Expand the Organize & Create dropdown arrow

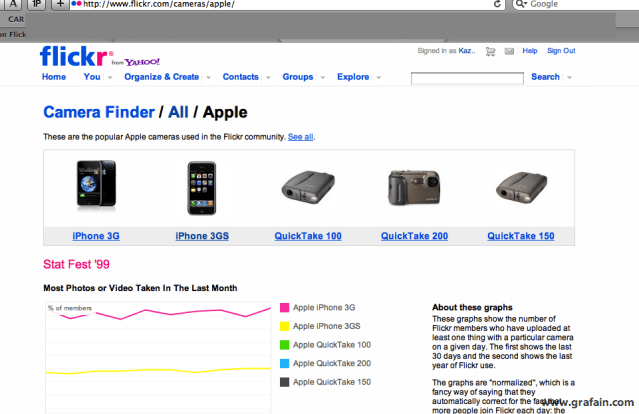[208, 77]
